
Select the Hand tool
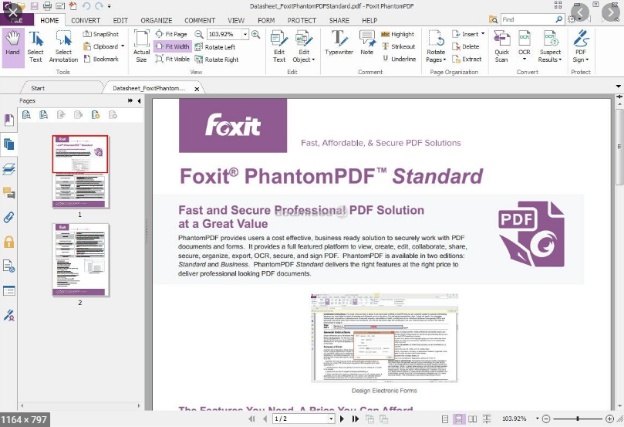pos(13,46)
